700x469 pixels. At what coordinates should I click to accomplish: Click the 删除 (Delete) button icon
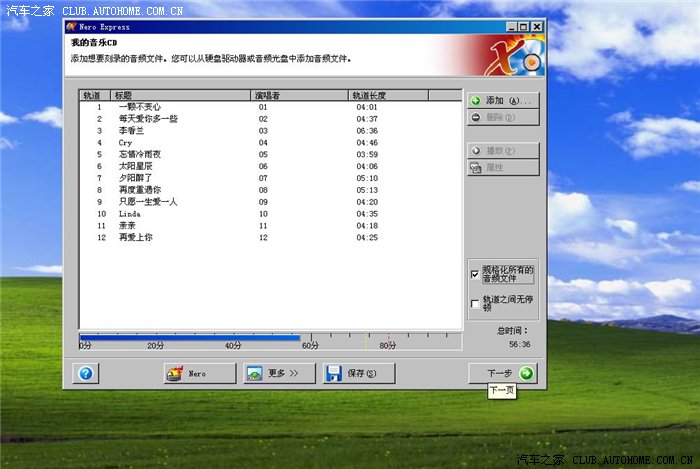coord(476,117)
